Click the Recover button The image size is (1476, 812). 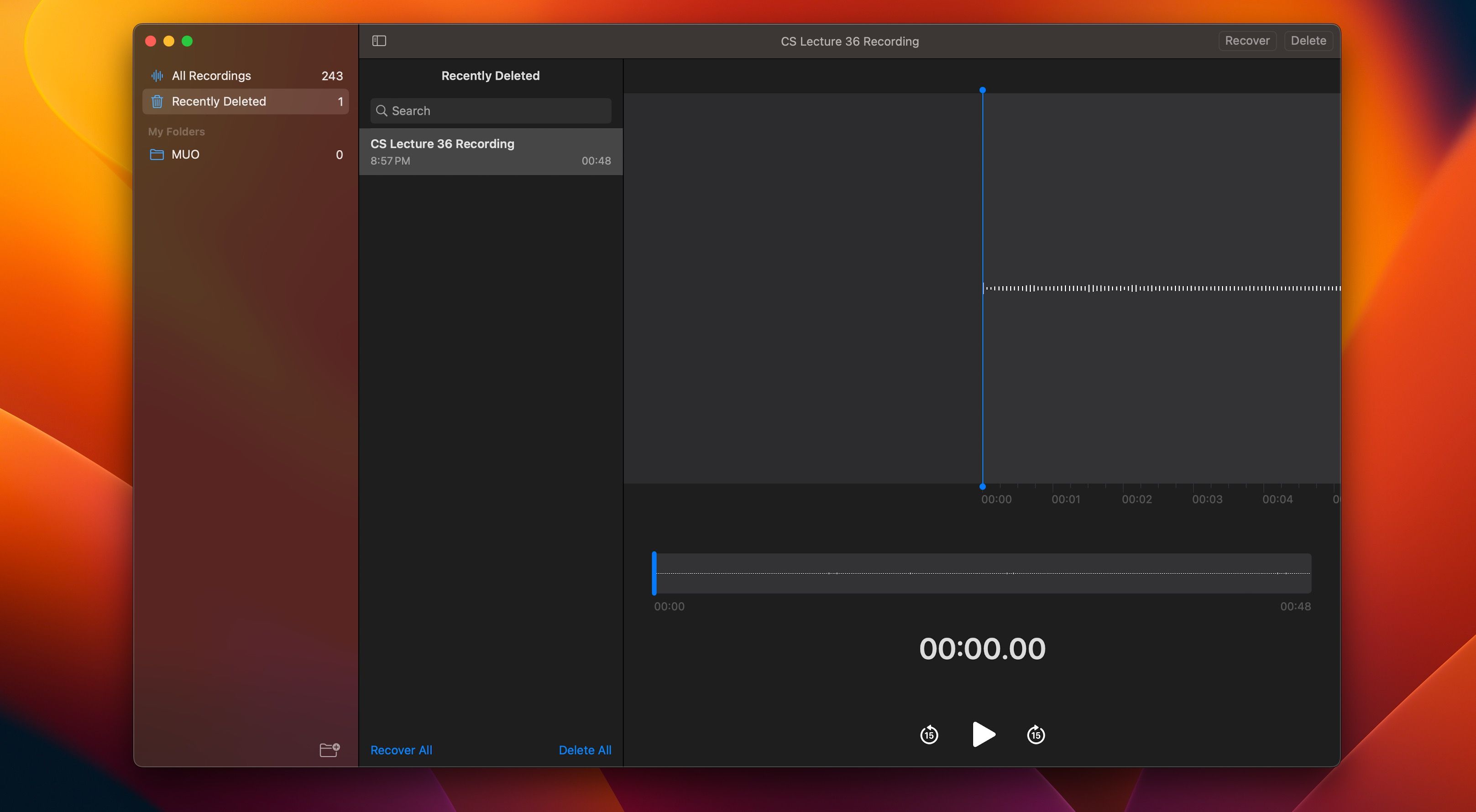[x=1247, y=40]
